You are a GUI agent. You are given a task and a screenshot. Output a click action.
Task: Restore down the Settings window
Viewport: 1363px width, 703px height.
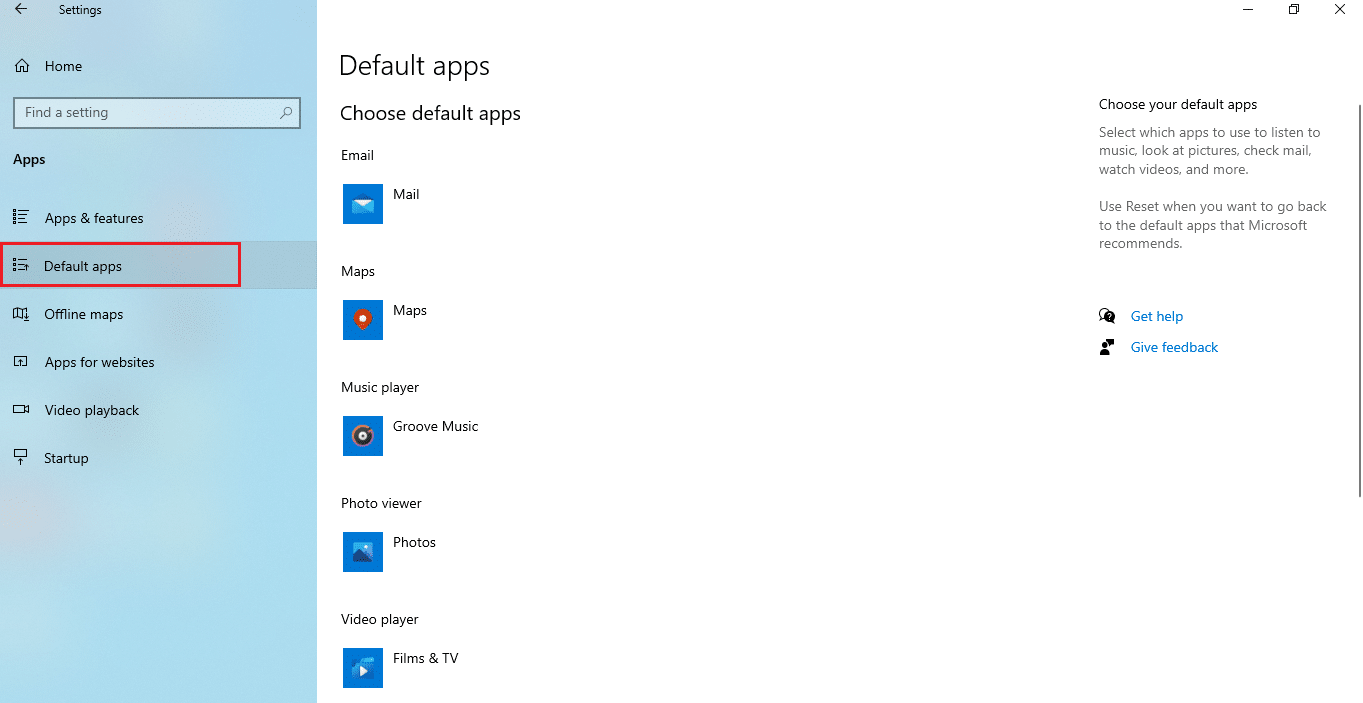[1294, 10]
